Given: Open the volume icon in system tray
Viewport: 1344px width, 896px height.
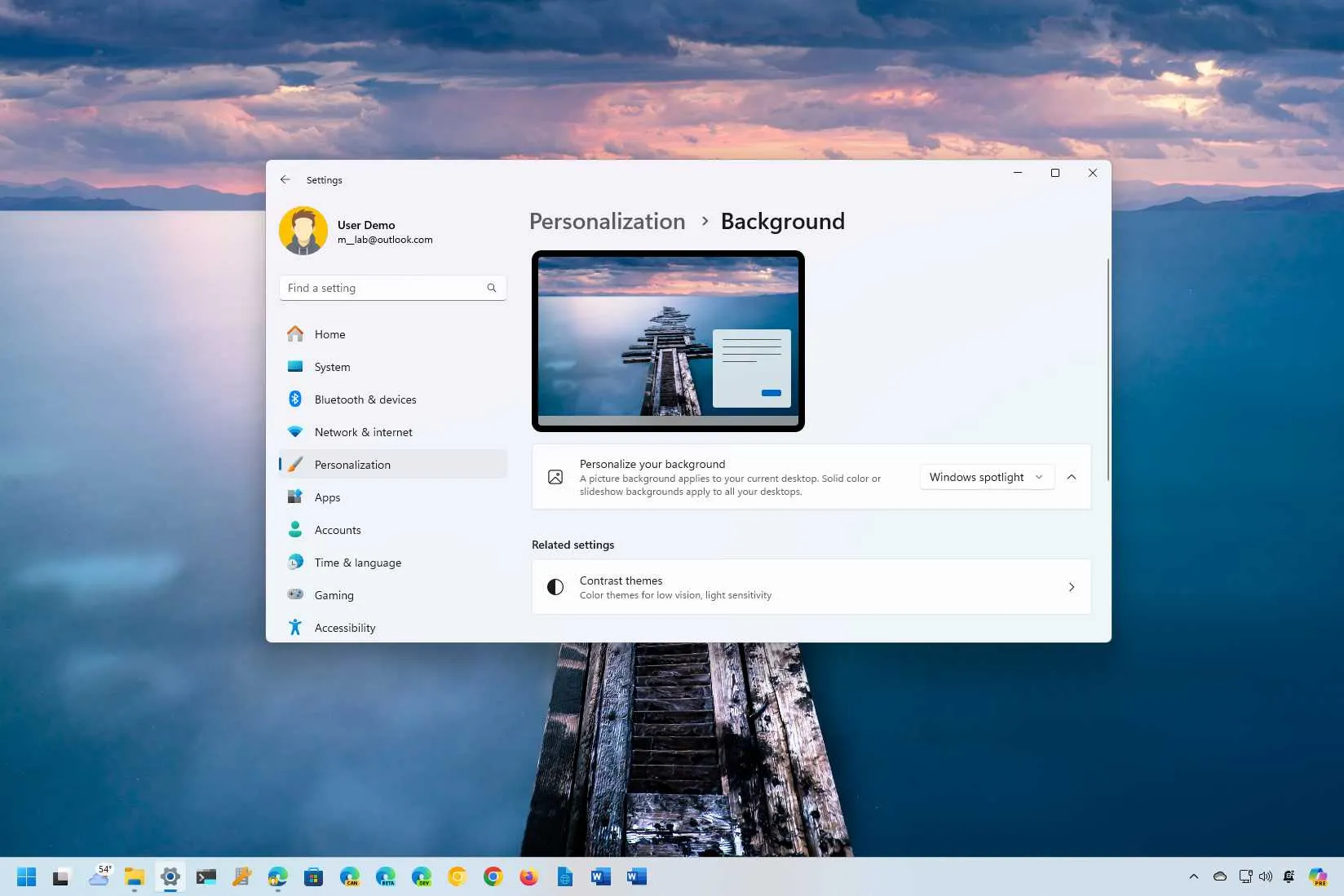Looking at the screenshot, I should 1266,876.
